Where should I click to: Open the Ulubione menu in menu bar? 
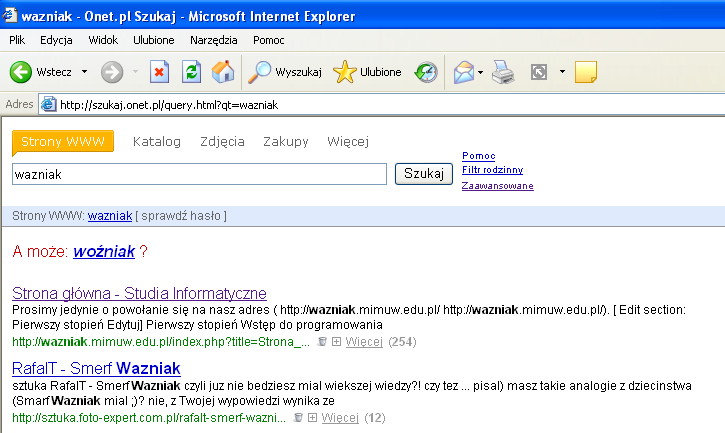[x=154, y=40]
